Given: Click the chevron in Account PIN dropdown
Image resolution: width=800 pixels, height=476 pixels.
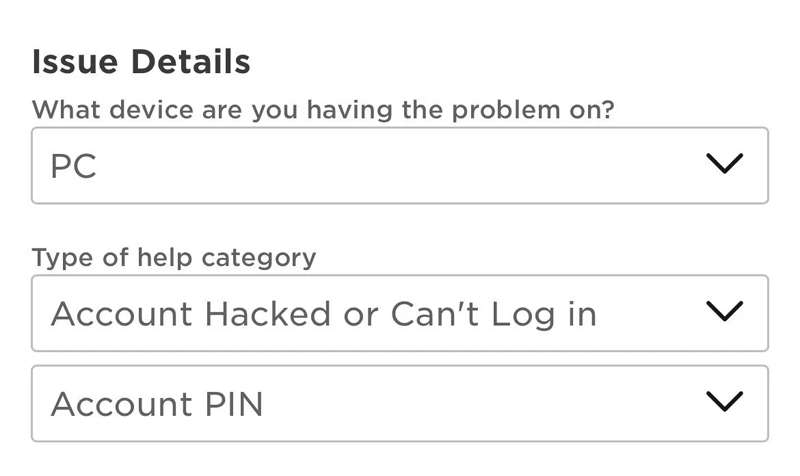Looking at the screenshot, I should (x=724, y=402).
